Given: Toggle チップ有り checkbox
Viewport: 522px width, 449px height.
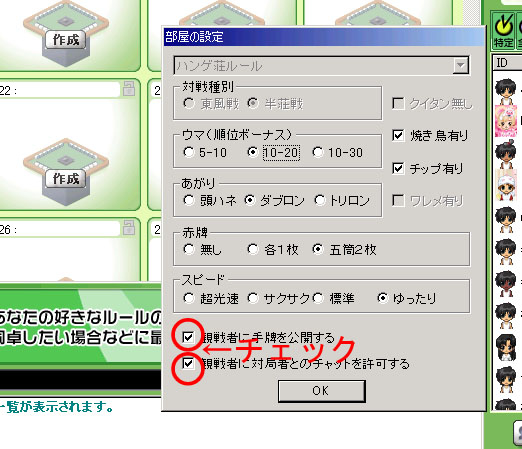Looking at the screenshot, I should pos(398,168).
